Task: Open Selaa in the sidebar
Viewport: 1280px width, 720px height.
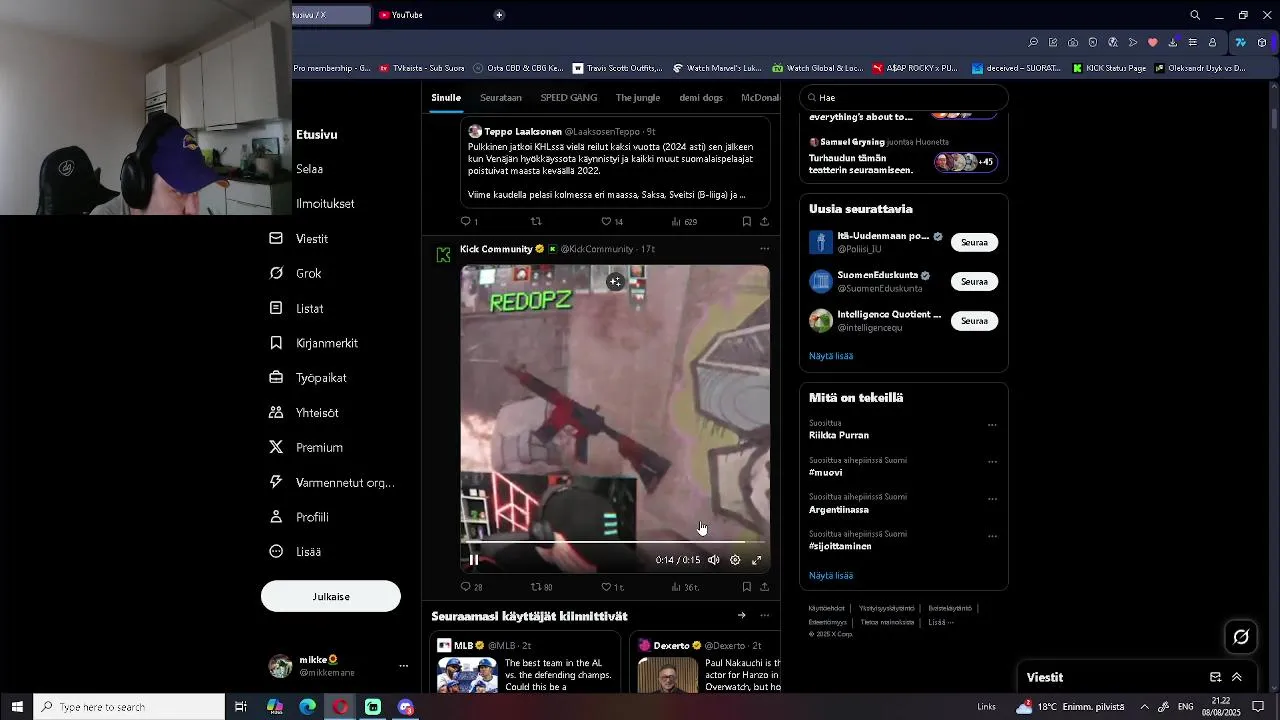Action: click(309, 169)
